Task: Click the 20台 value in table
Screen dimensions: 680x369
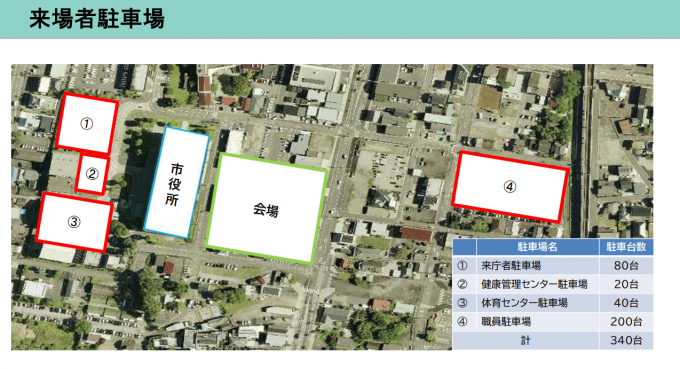Action: tap(626, 284)
